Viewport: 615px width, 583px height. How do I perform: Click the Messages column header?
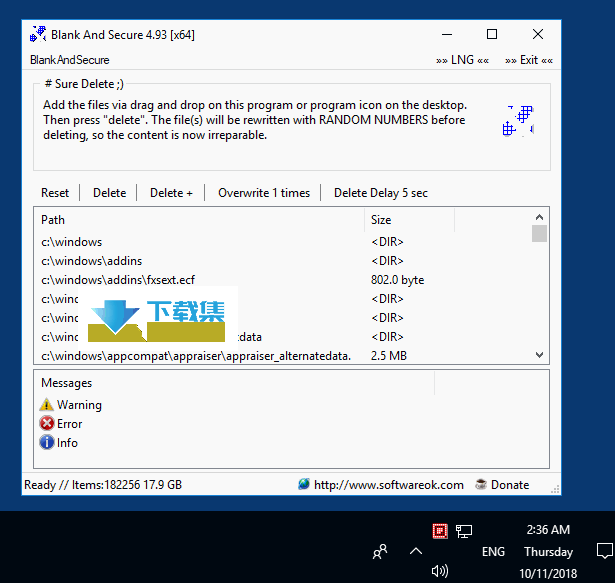point(234,383)
